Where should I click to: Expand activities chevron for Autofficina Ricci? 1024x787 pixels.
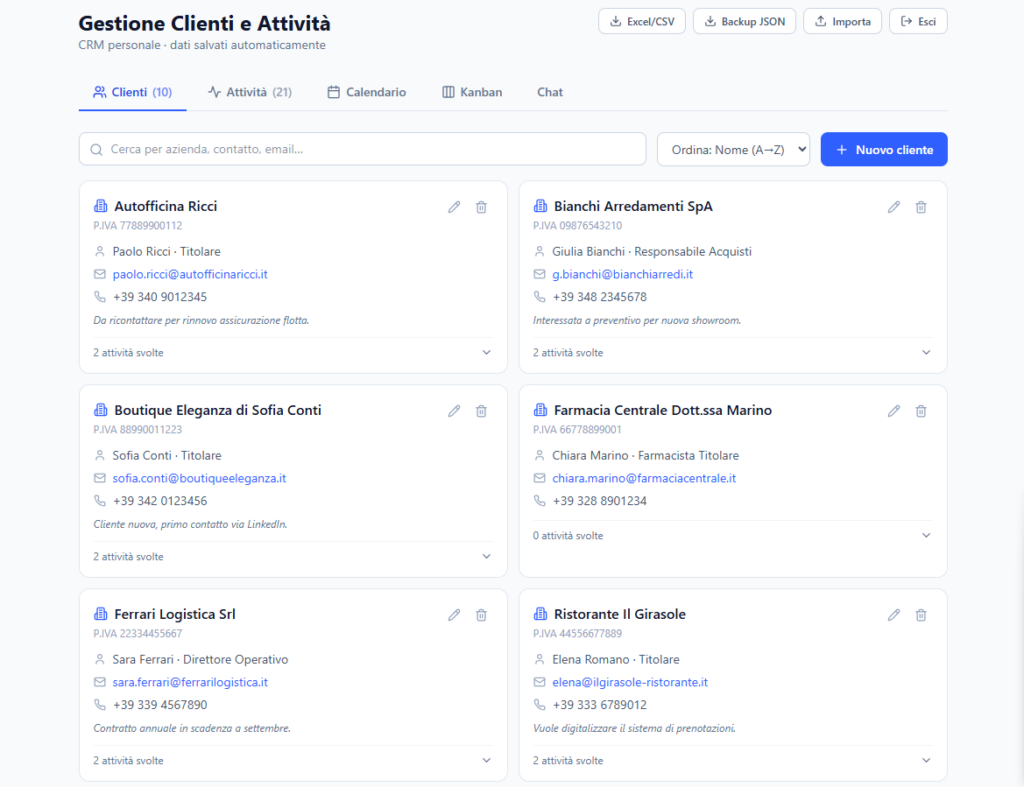(x=487, y=353)
